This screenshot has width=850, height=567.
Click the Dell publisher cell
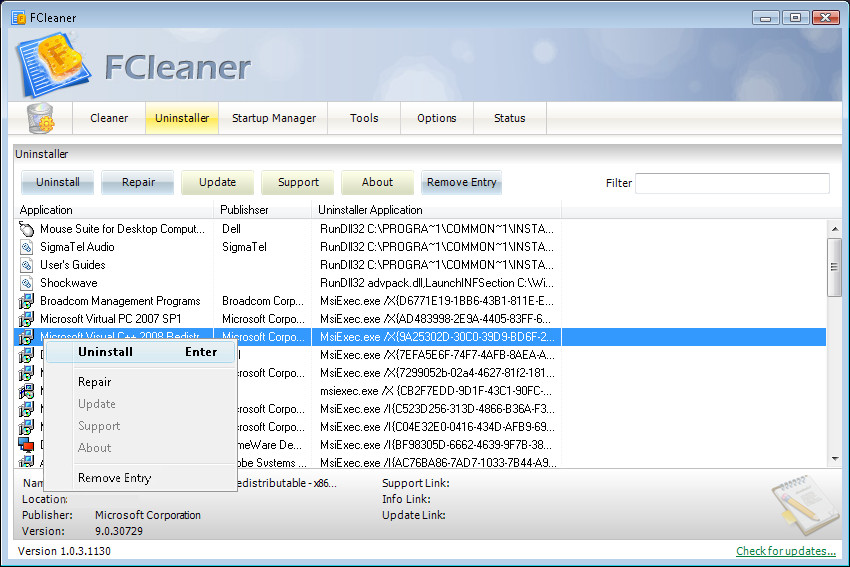231,229
